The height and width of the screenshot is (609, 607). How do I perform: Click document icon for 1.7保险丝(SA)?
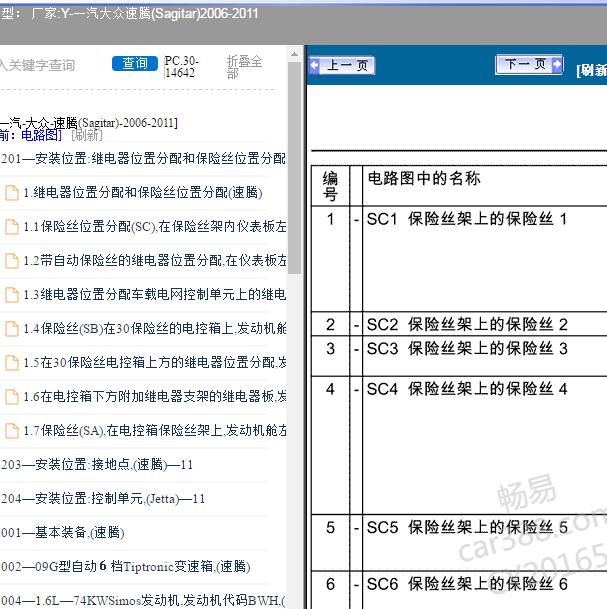[x=12, y=431]
